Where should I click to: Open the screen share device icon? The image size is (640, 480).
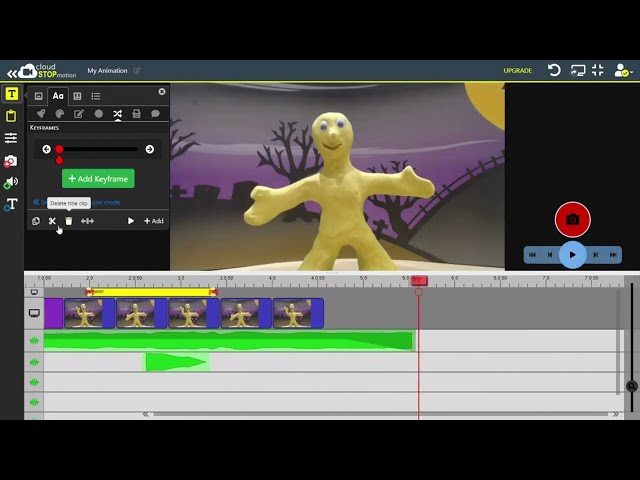tap(578, 71)
